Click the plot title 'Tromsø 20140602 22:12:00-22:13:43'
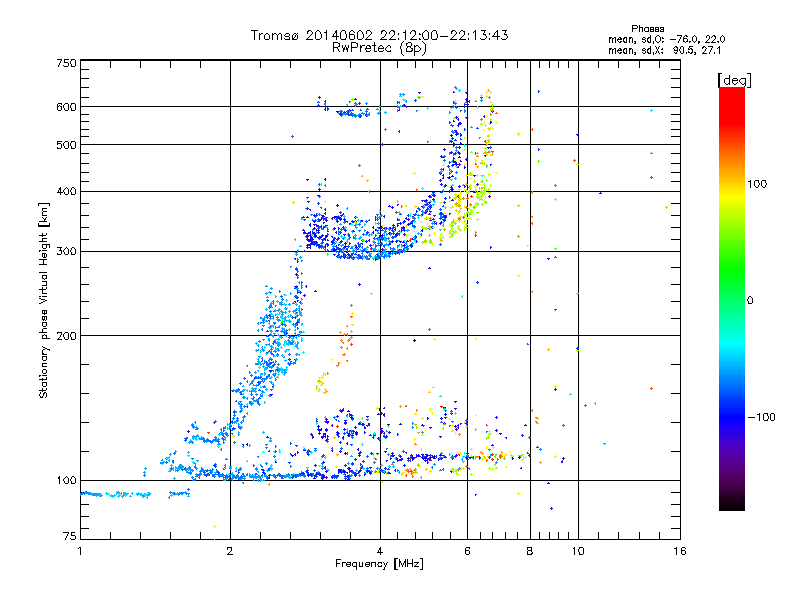 pyautogui.click(x=379, y=35)
